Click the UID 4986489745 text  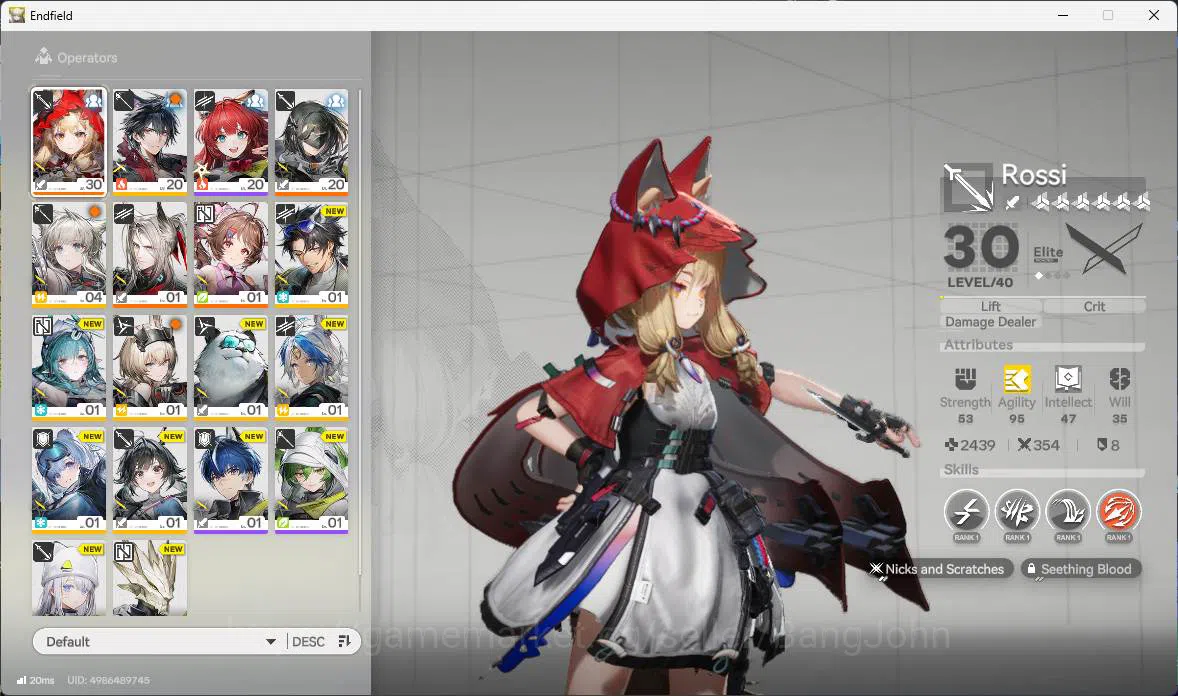point(108,680)
